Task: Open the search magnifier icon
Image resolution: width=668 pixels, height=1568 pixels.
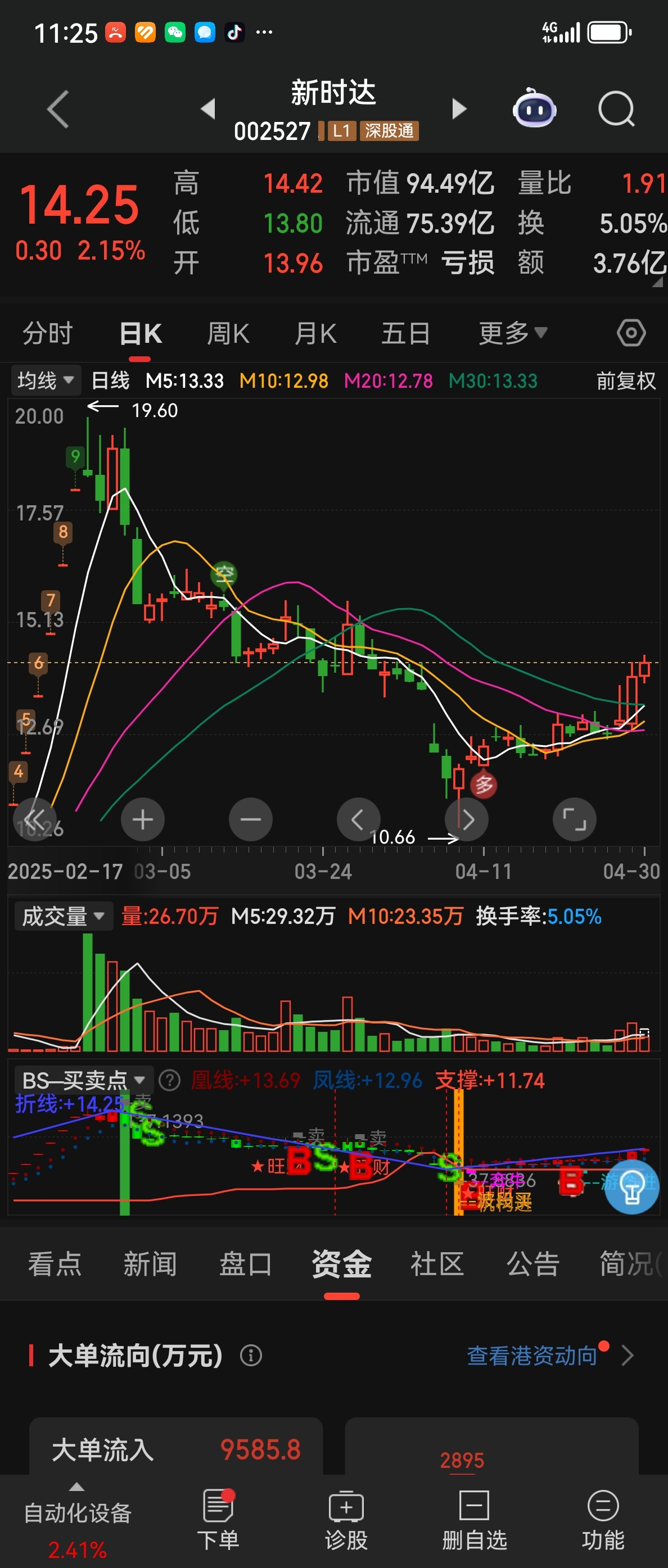Action: 616,110
